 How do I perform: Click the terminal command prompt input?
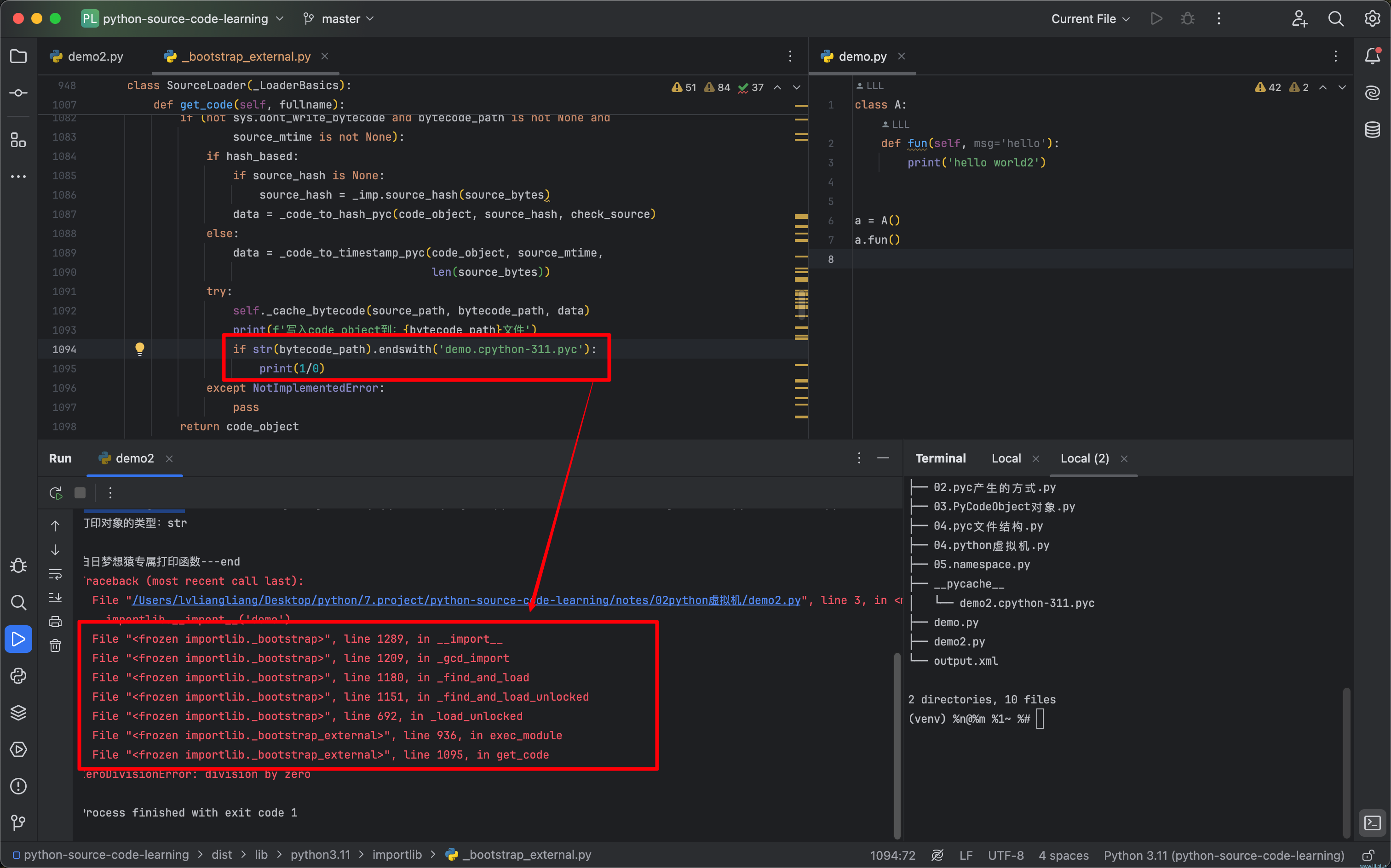pos(1040,718)
